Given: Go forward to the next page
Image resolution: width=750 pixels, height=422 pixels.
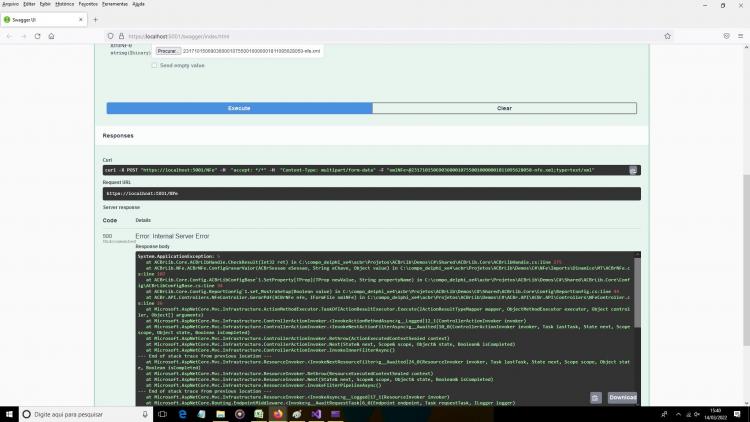Looking at the screenshot, I should [x=23, y=36].
